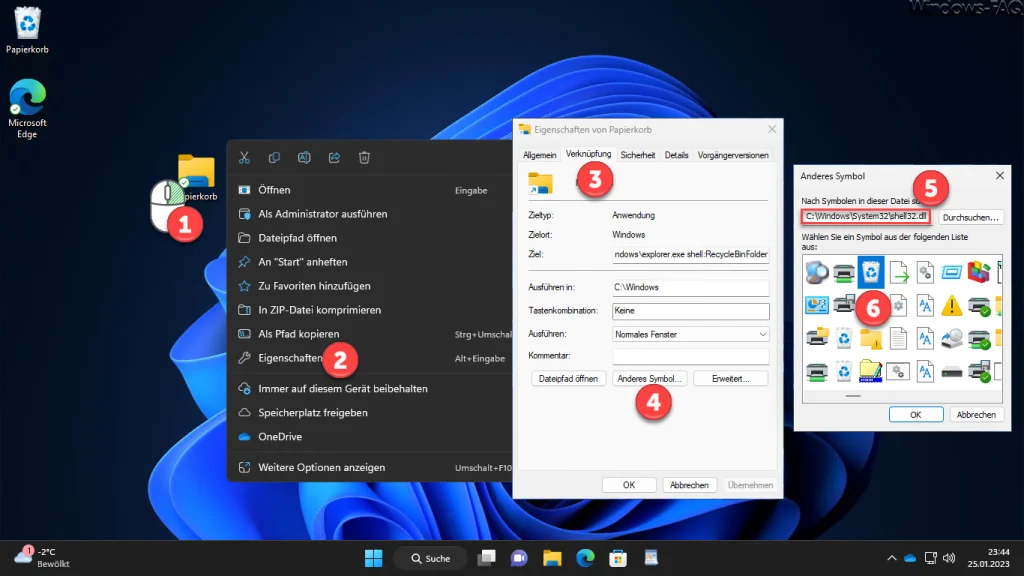This screenshot has width=1024, height=576.
Task: Select the colorful blocks defragment symbol
Action: tap(978, 272)
